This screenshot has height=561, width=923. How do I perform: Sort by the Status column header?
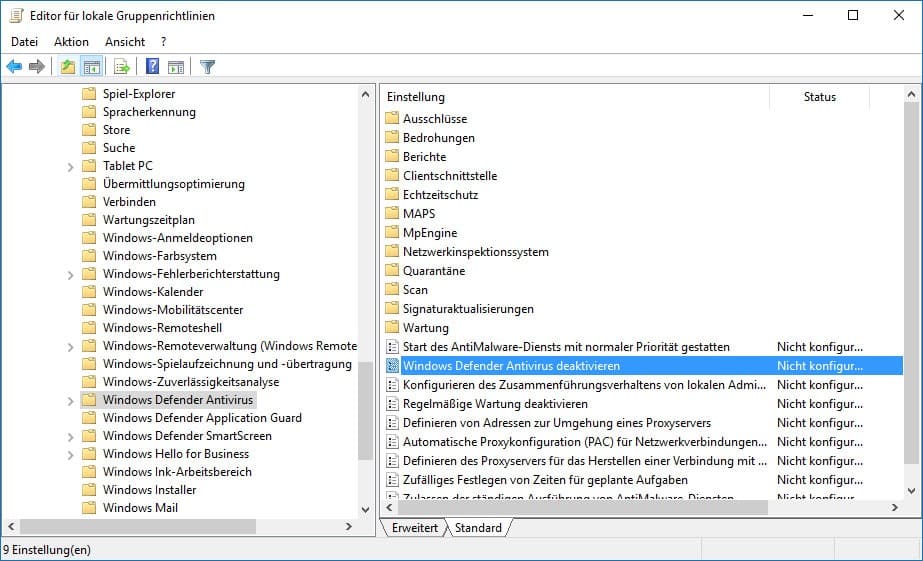(x=819, y=97)
